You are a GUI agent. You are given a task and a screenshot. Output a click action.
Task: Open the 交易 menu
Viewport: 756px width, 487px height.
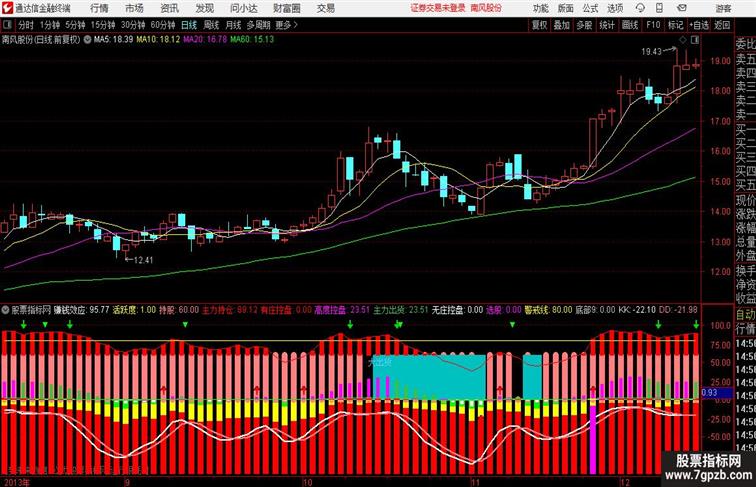pyautogui.click(x=326, y=8)
